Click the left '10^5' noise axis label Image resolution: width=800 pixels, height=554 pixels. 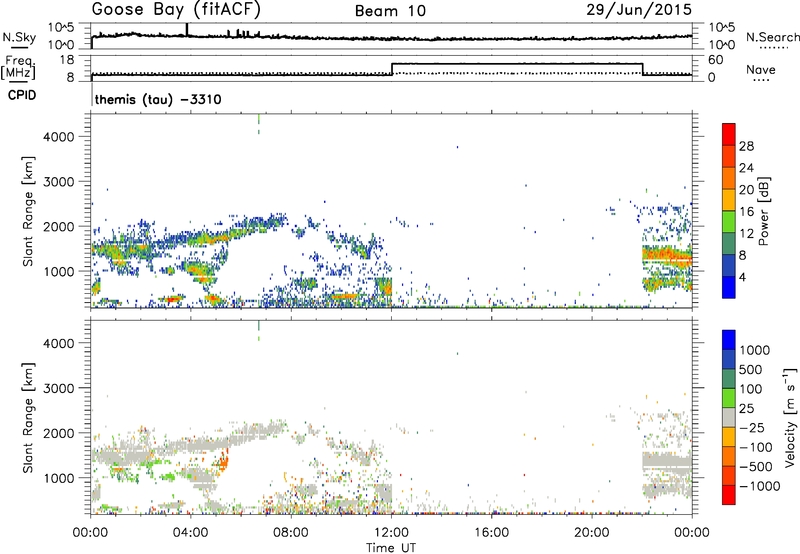[61, 28]
